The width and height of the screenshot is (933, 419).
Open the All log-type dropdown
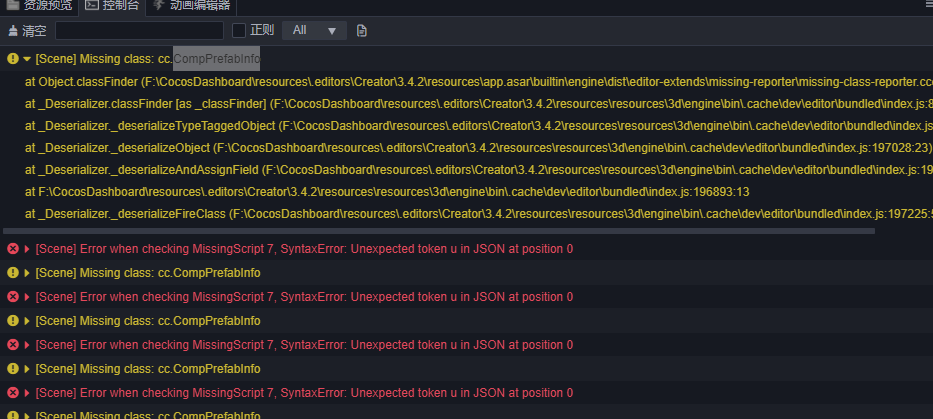314,30
